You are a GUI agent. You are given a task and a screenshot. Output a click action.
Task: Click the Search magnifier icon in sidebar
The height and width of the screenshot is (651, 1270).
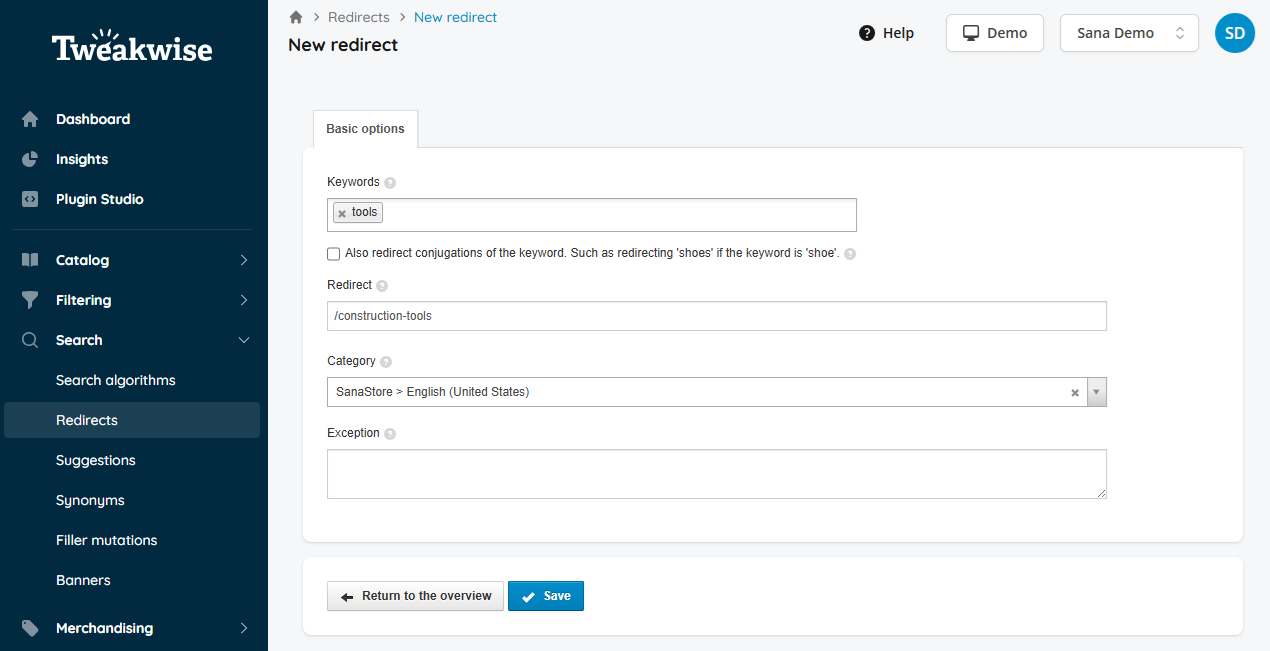click(x=30, y=340)
